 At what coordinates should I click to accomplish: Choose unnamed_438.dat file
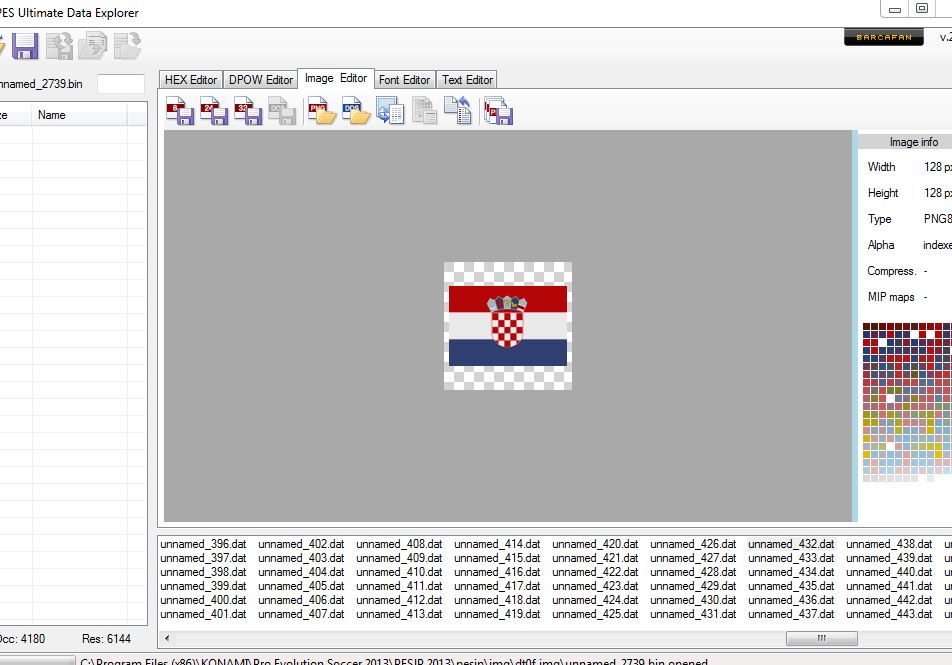(889, 544)
